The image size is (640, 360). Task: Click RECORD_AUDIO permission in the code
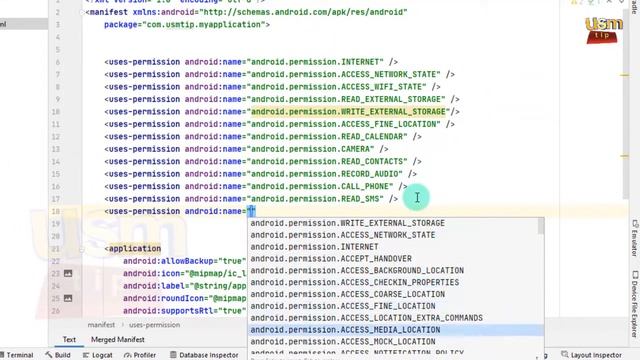coord(370,174)
